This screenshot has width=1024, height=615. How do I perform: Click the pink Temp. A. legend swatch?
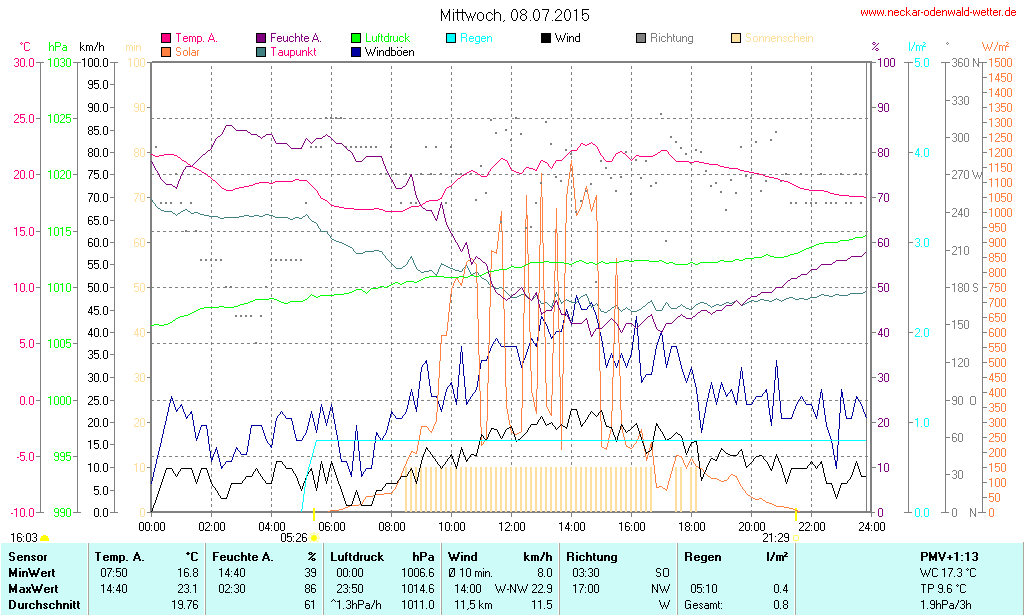(x=166, y=39)
